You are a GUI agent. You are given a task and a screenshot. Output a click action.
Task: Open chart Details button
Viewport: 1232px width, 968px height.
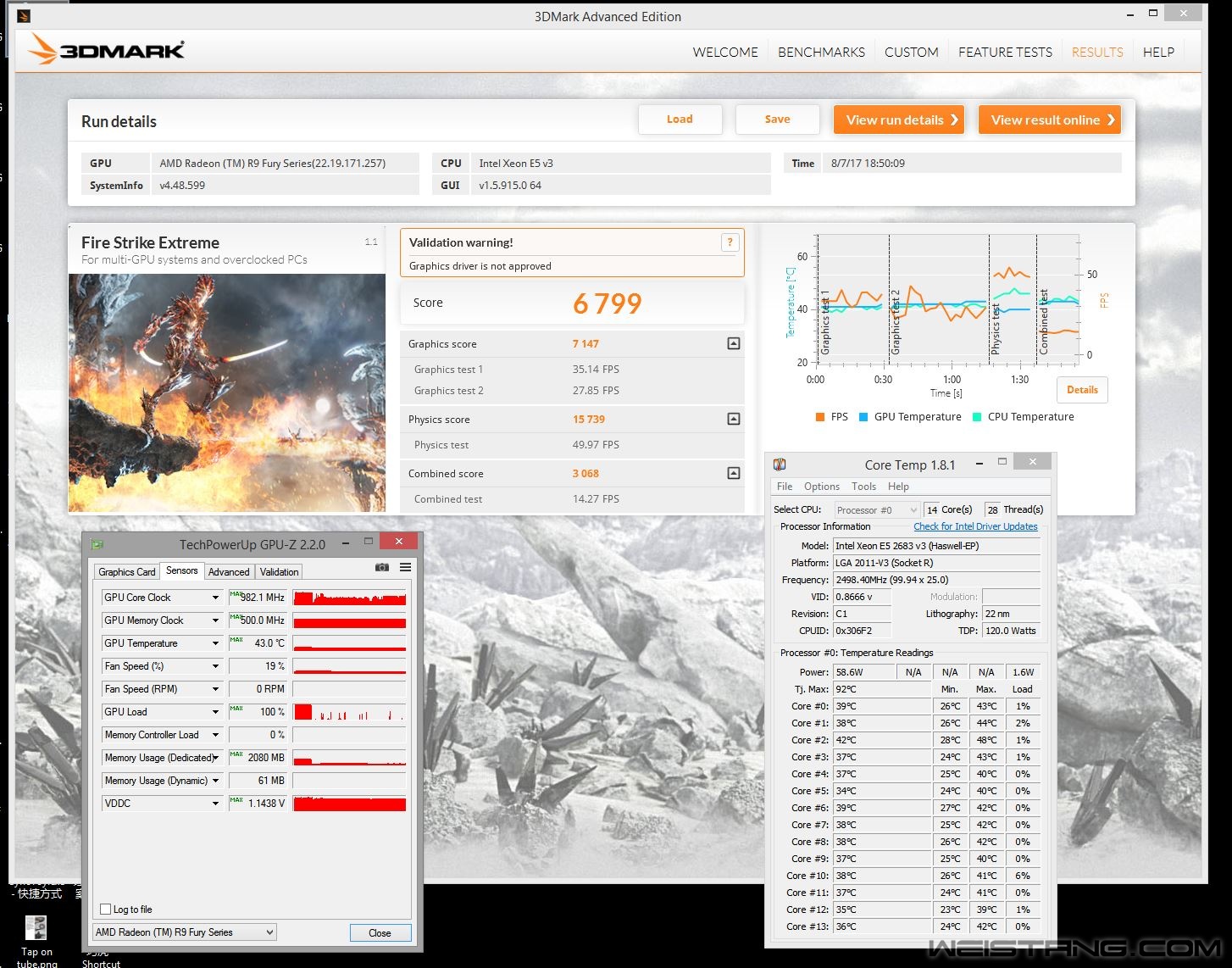1082,390
